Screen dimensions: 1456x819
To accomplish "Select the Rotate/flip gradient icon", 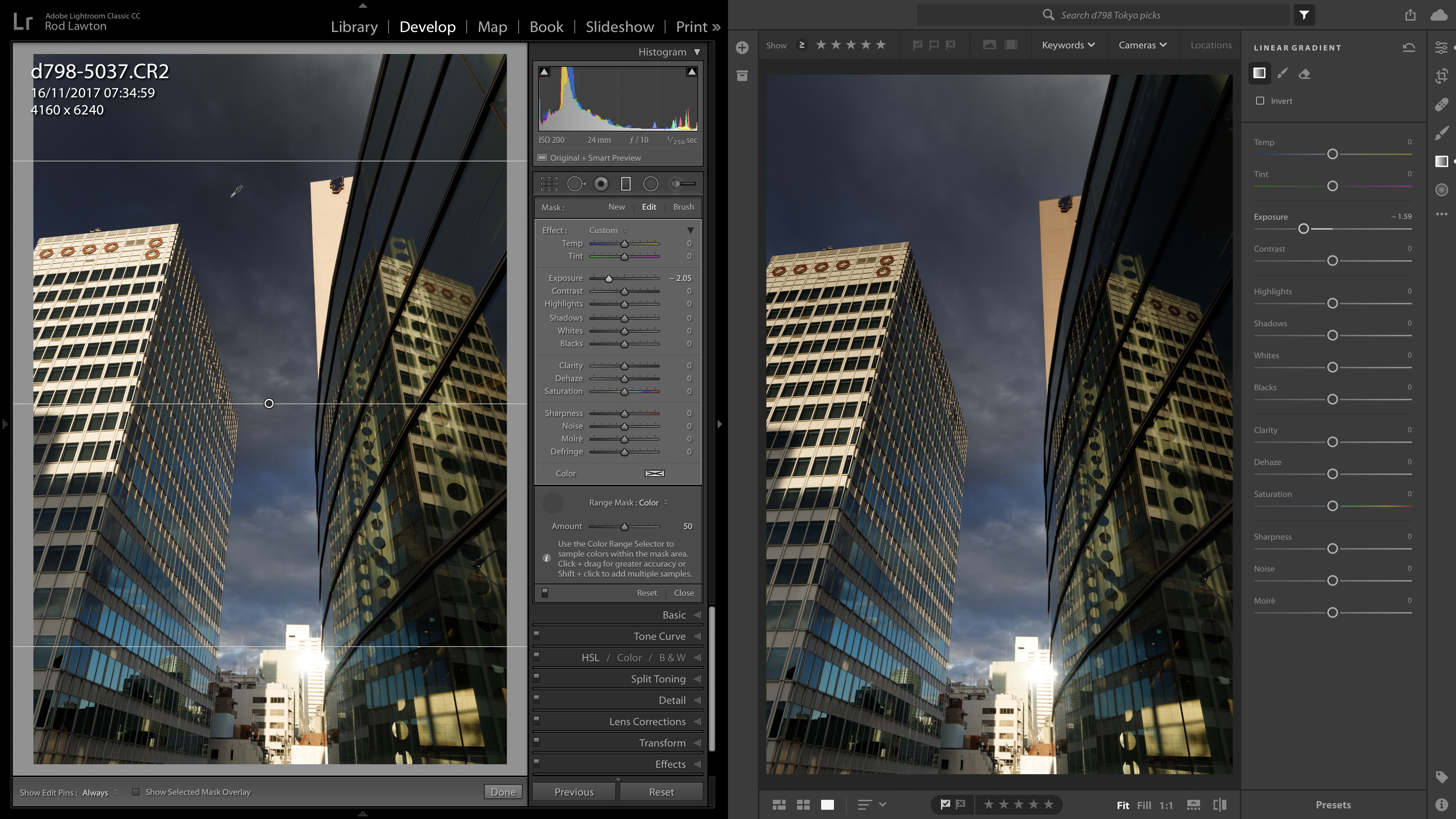I will 1409,47.
